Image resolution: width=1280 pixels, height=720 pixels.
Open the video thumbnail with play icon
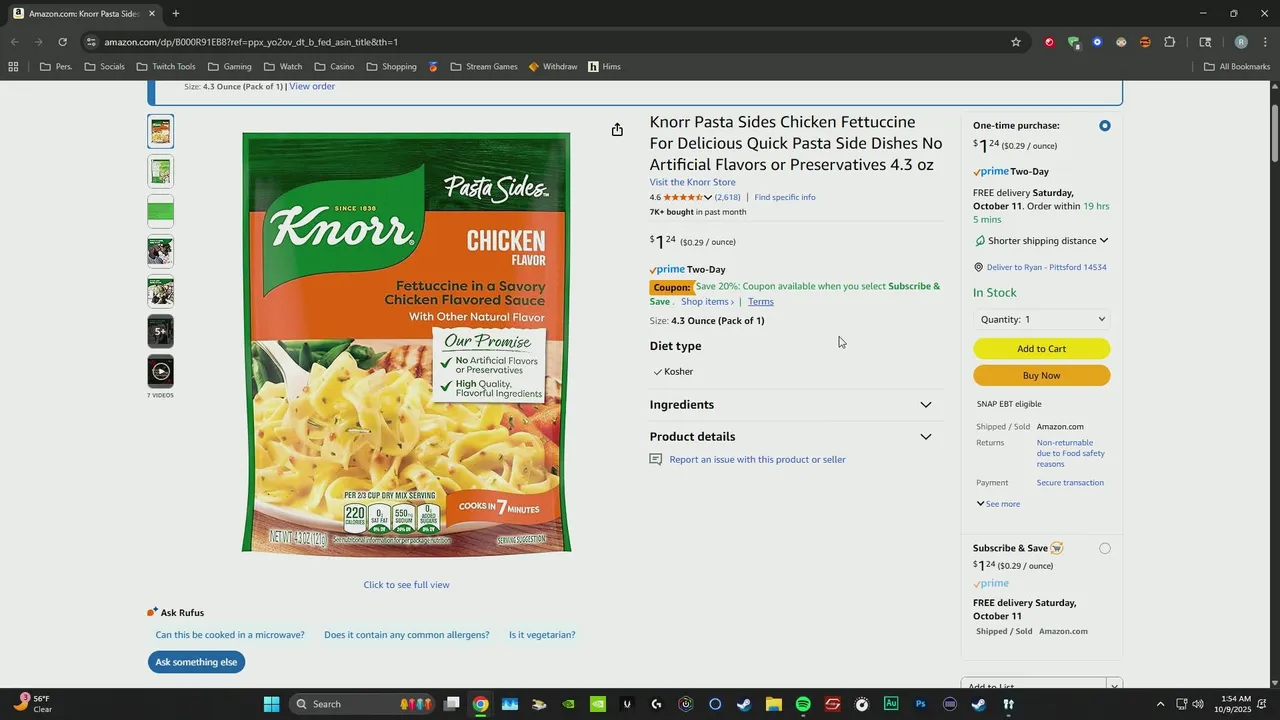pos(161,372)
